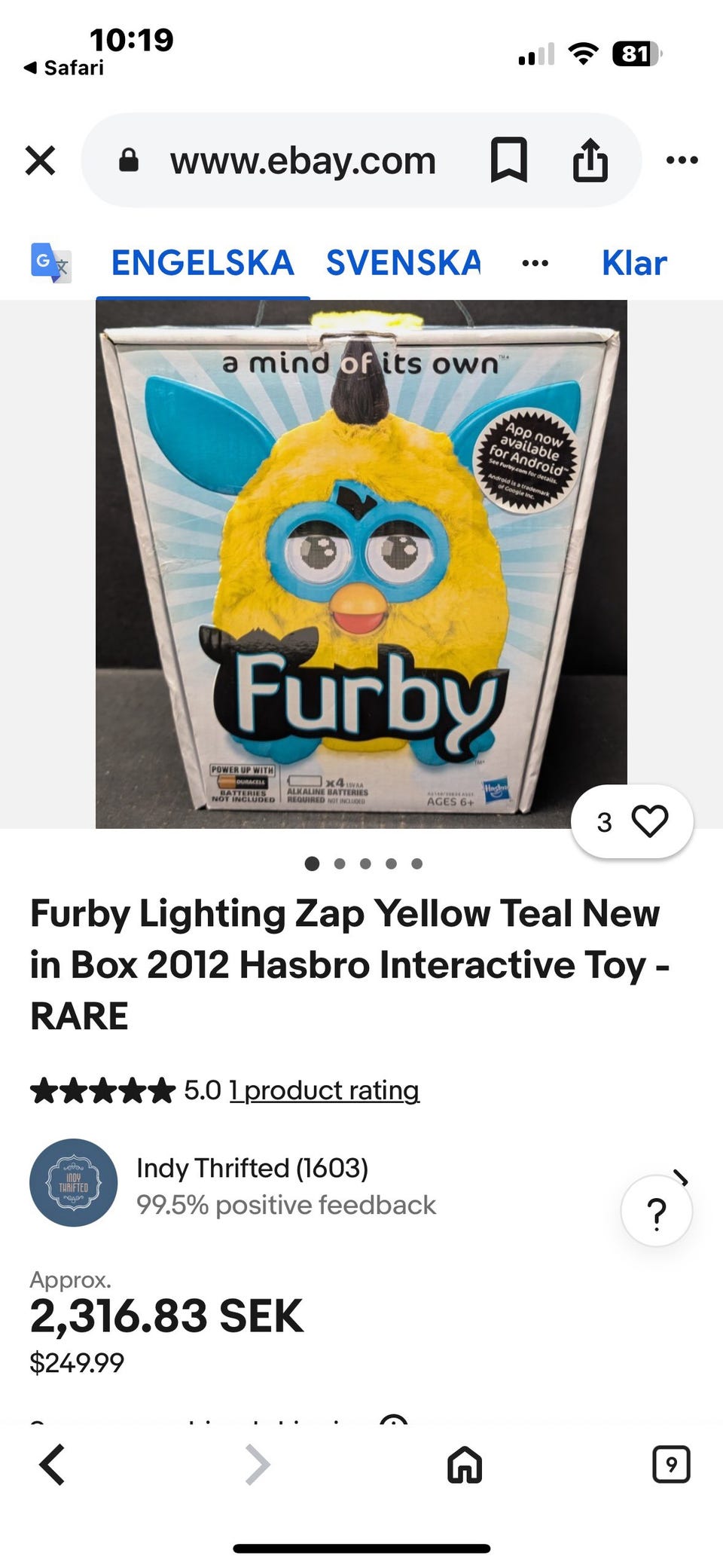Tap the Google Translate icon
Screen dimensions: 723x1568
coord(51,262)
